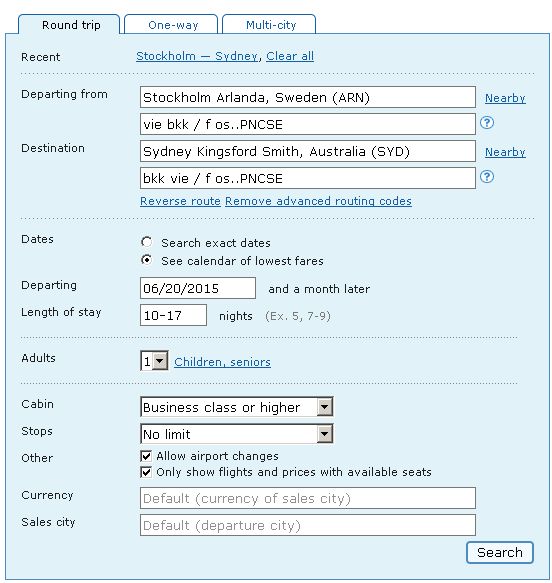Click the Search button
The width and height of the screenshot is (552, 583).
500,553
